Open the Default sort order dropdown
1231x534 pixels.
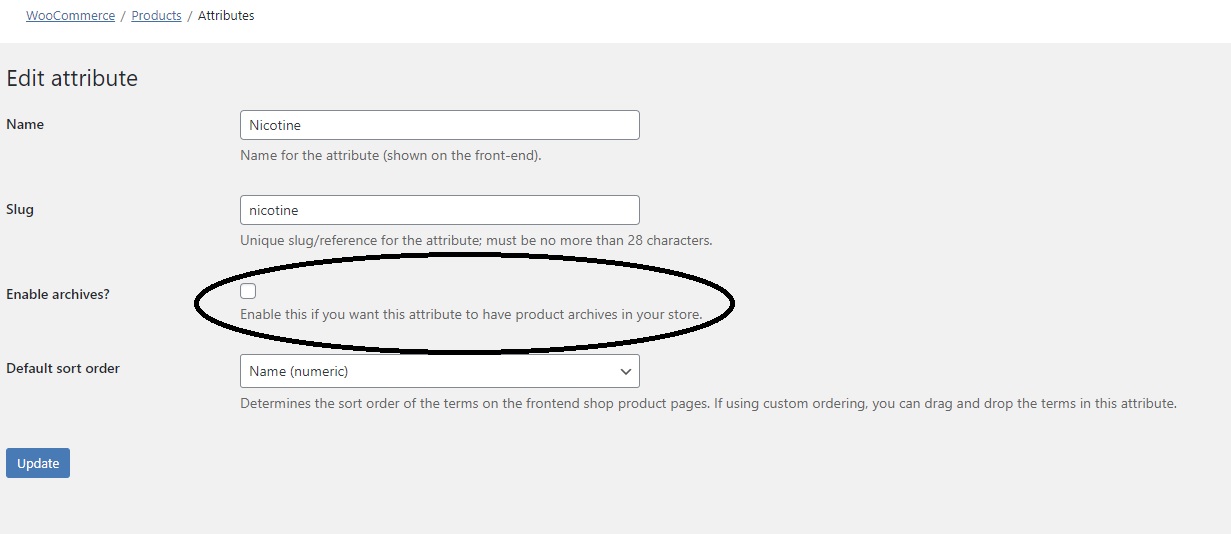pyautogui.click(x=440, y=371)
